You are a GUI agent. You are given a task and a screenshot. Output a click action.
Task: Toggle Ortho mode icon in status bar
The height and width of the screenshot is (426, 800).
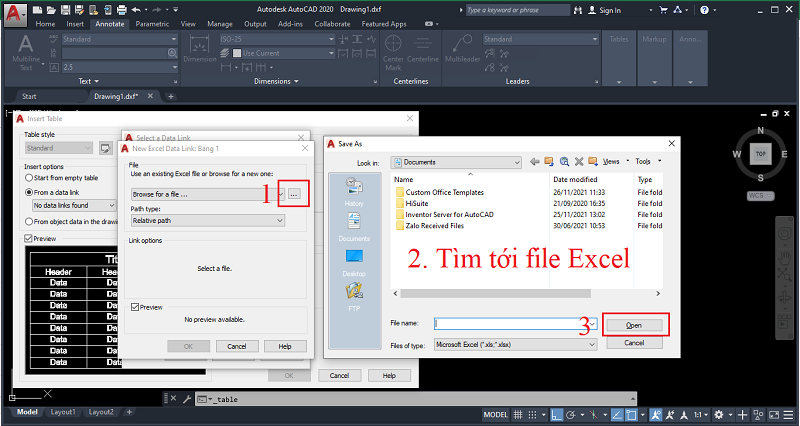coord(557,414)
